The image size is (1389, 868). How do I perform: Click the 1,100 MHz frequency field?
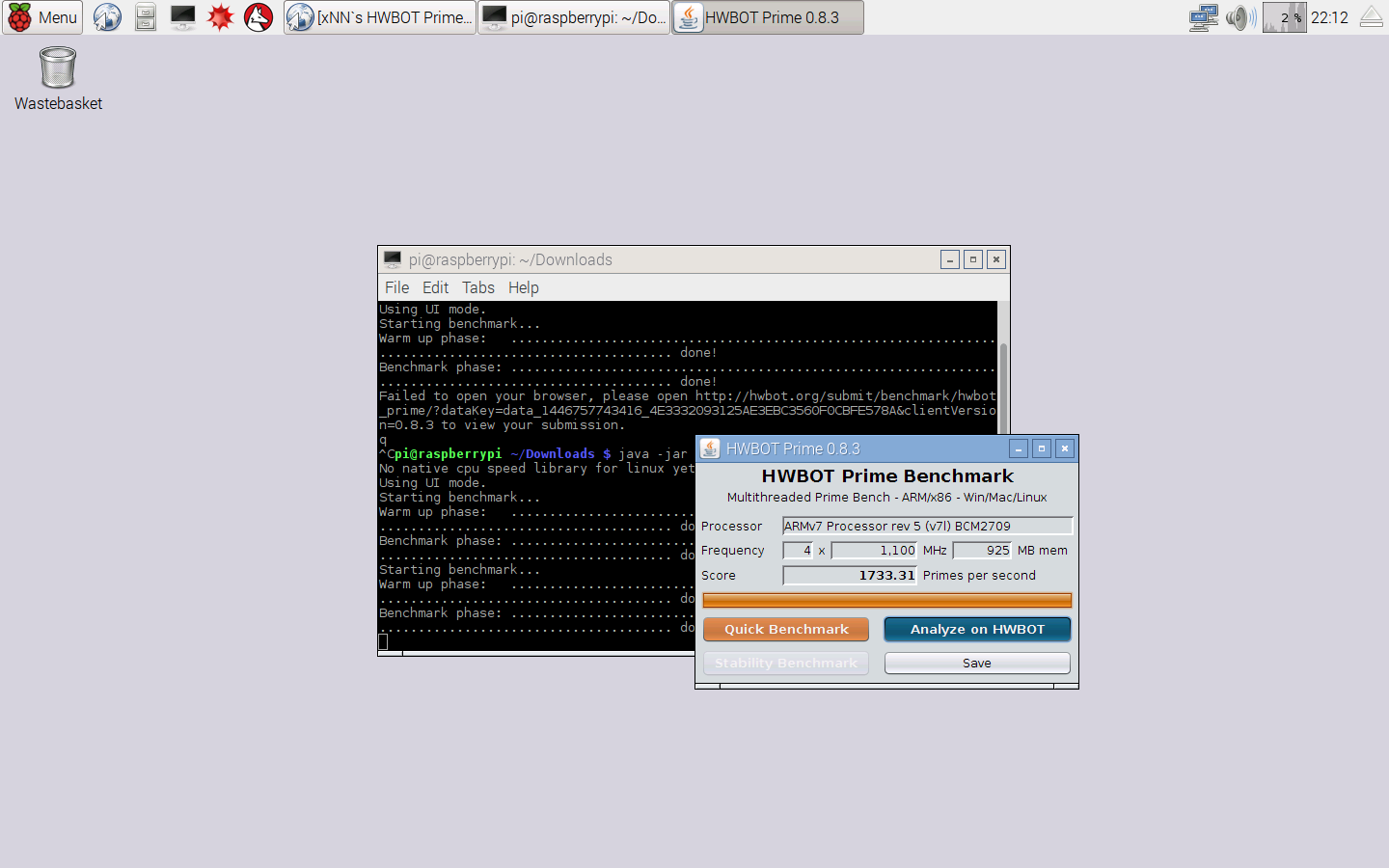click(874, 551)
